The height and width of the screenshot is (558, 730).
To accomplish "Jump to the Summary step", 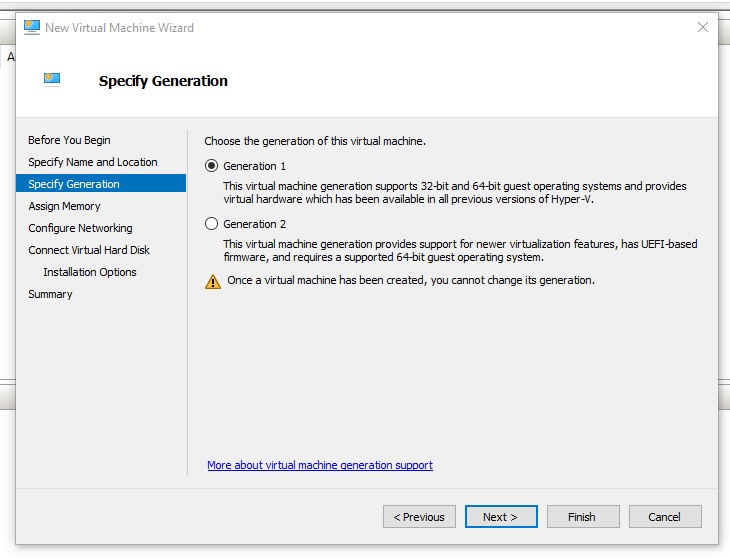I will 50,294.
